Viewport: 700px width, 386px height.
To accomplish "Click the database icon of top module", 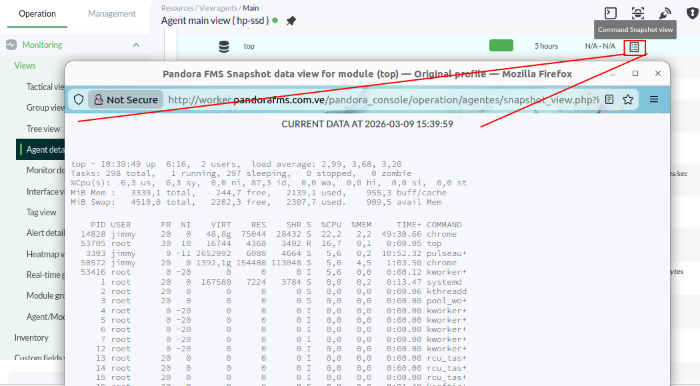I will tap(224, 46).
